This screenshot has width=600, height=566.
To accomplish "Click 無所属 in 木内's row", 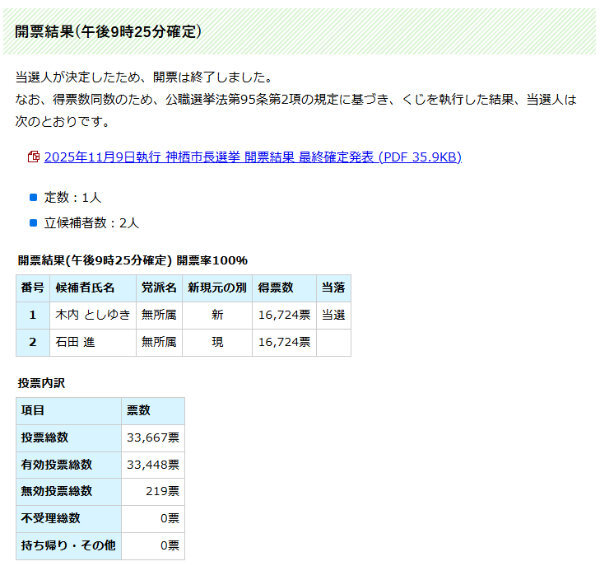I will pyautogui.click(x=159, y=315).
